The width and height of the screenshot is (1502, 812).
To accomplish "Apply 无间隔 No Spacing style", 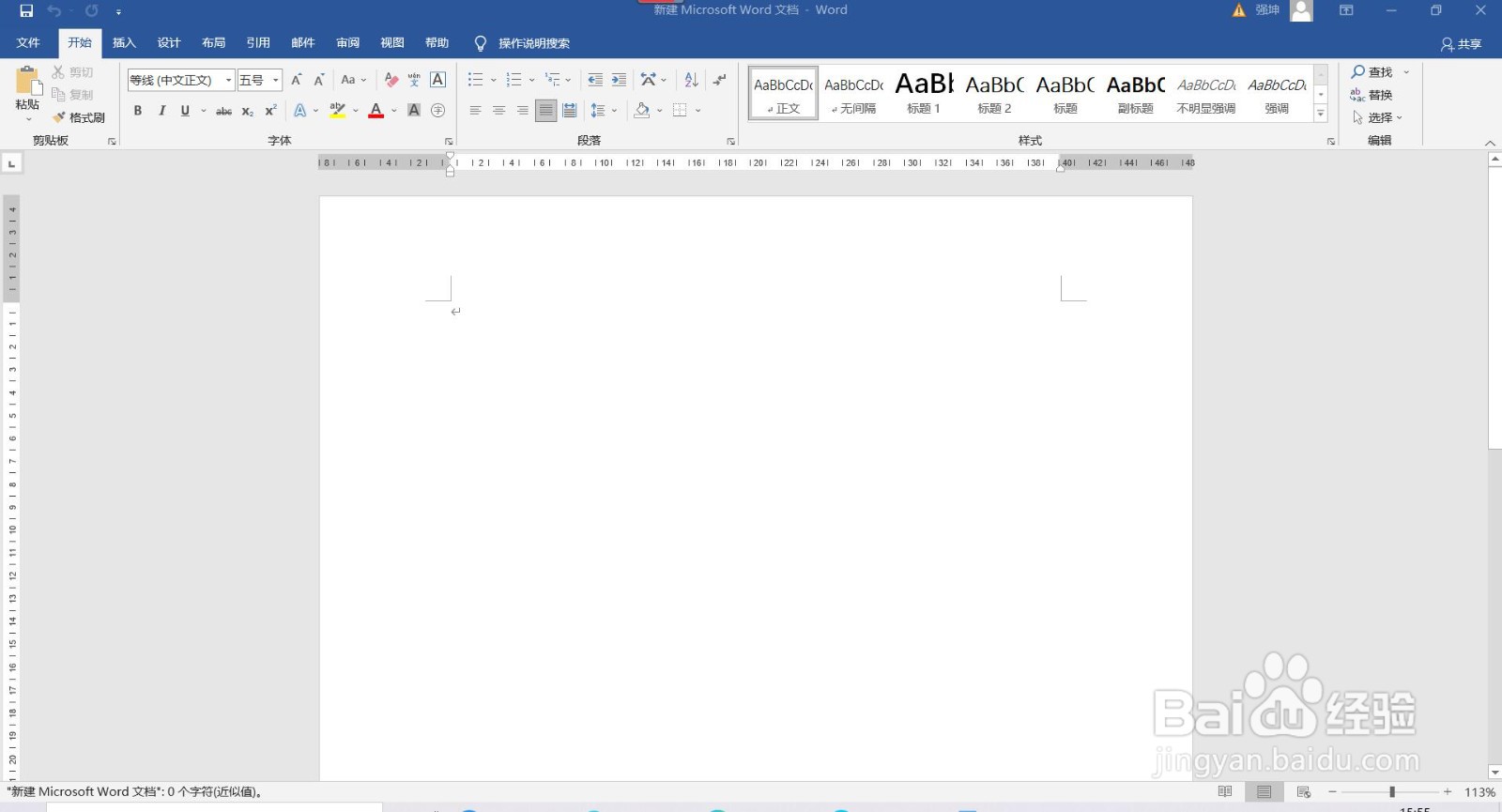I will pyautogui.click(x=853, y=93).
